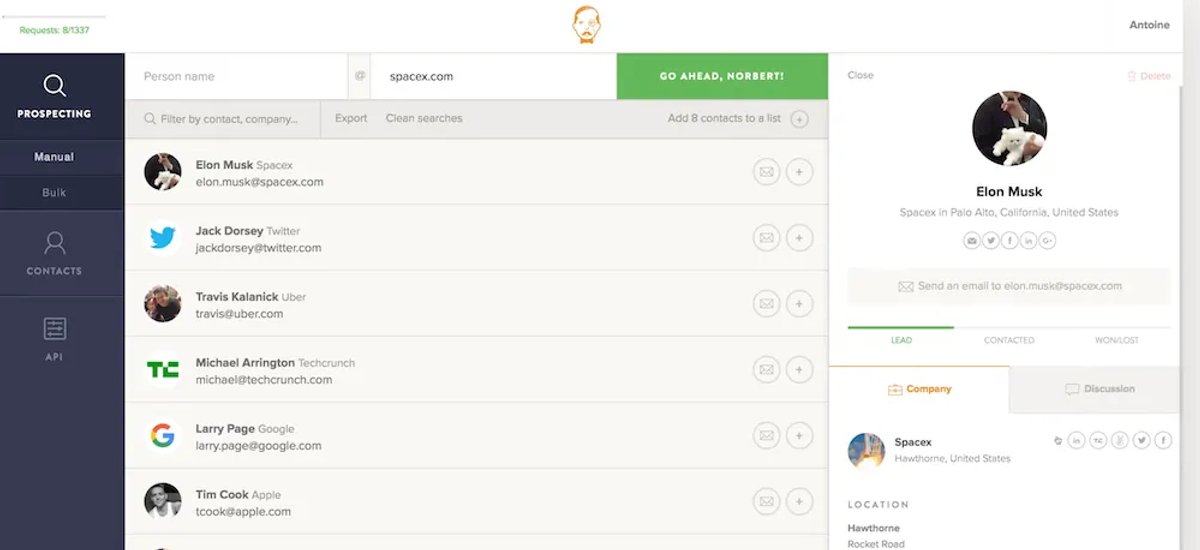Add Travis Kalanick to a list
This screenshot has height=550, width=1200.
798,304
